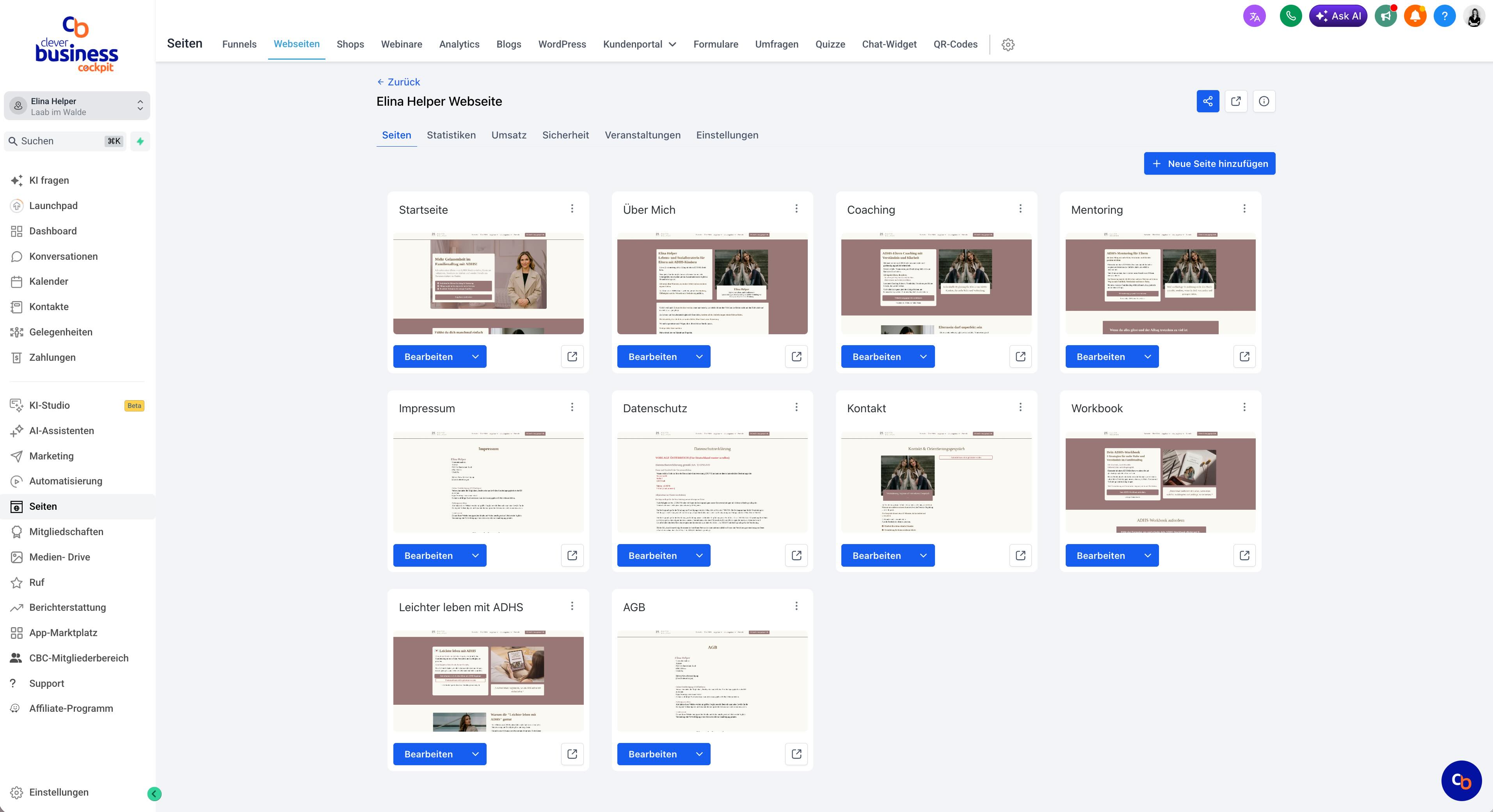Open Datenschutz page in new window icon
The width and height of the screenshot is (1493, 812).
[796, 555]
